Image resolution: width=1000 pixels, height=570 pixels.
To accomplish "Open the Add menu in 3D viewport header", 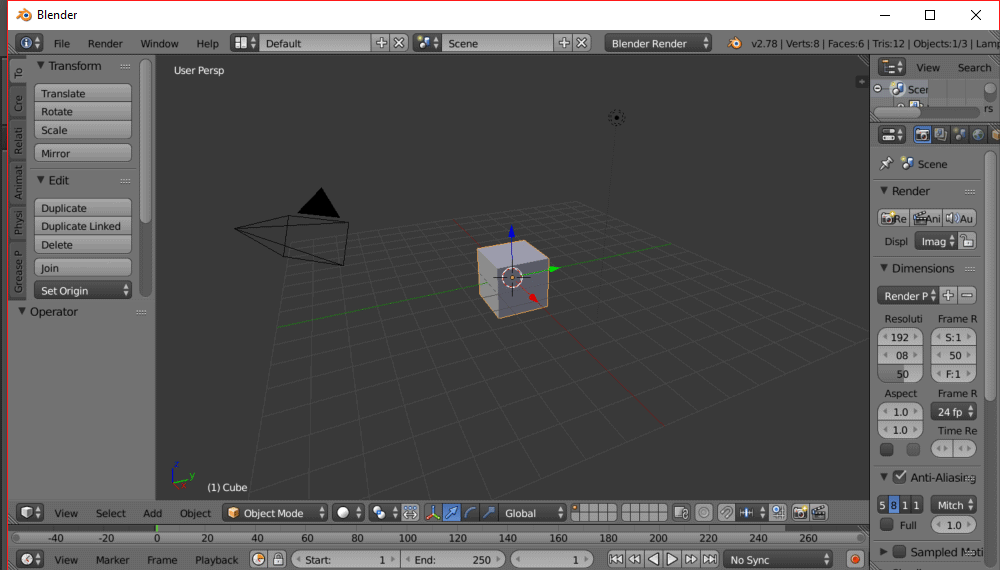I will click(x=152, y=513).
